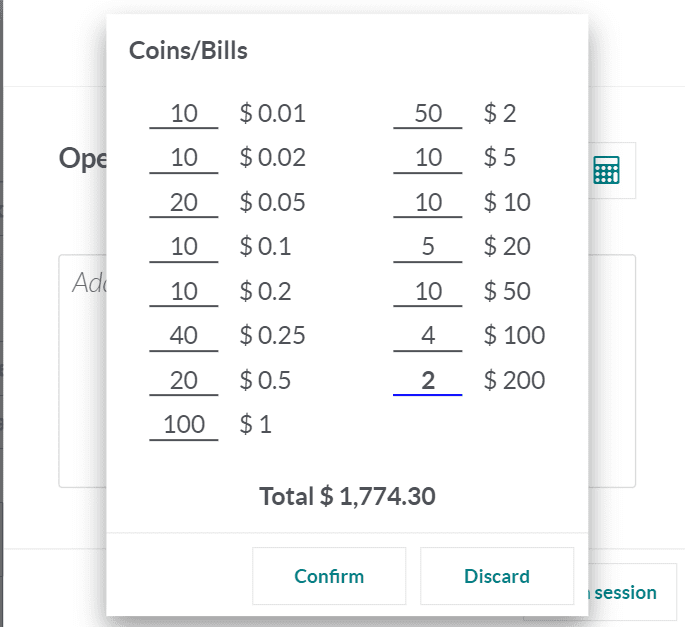Discard the coins and bills entry
The width and height of the screenshot is (685, 627).
(497, 576)
